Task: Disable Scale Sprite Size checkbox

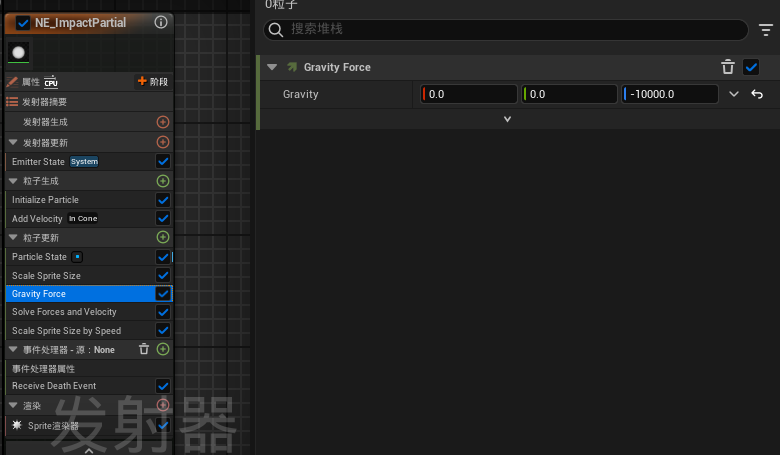Action: tap(163, 275)
